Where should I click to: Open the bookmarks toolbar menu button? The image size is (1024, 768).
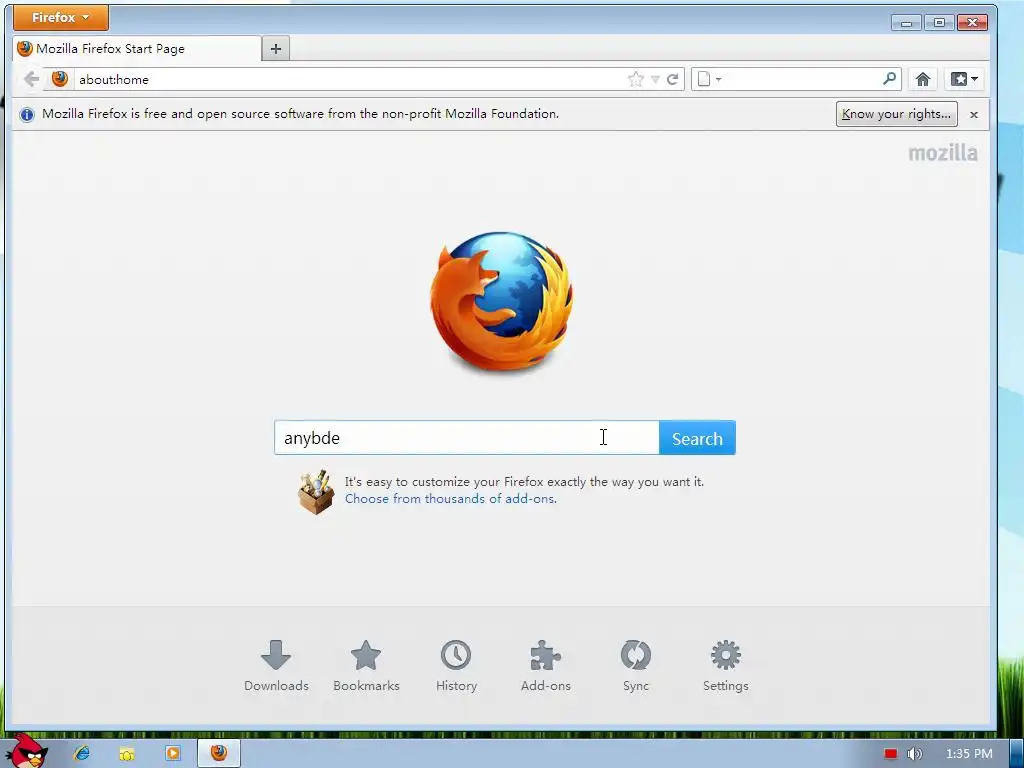tap(964, 80)
